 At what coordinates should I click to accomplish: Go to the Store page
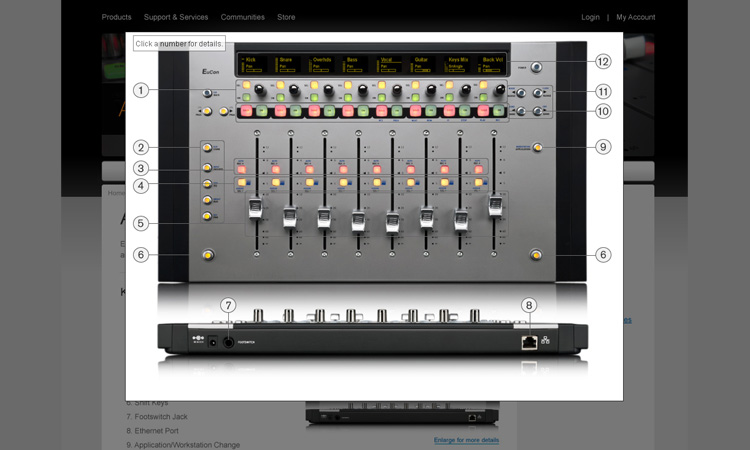pyautogui.click(x=286, y=17)
